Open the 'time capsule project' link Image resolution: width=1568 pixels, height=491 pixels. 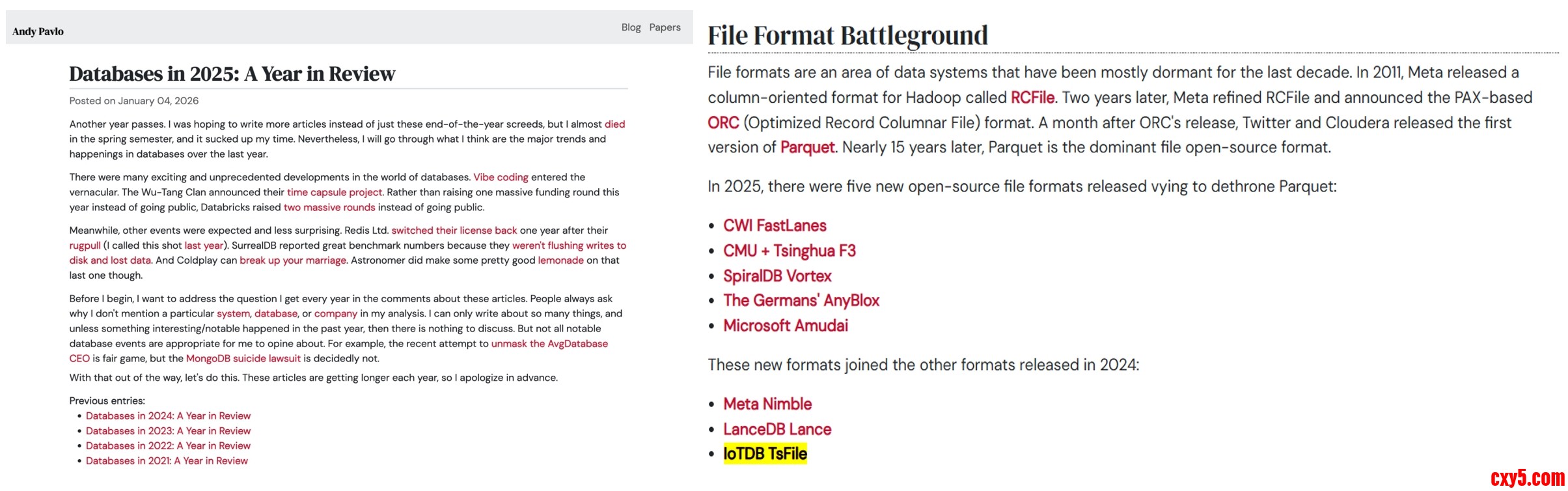pyautogui.click(x=335, y=192)
